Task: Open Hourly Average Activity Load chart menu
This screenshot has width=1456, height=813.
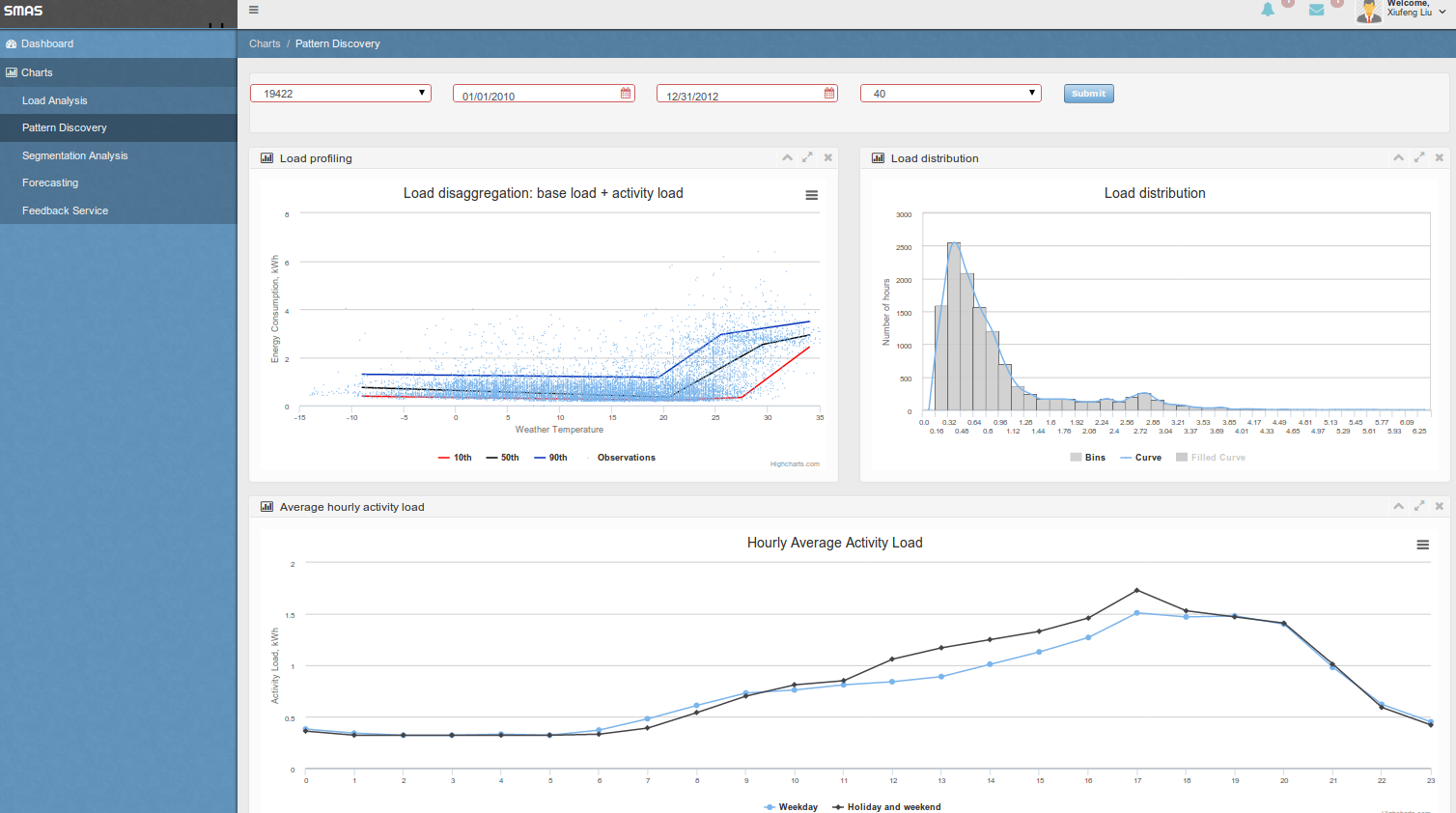Action: [1422, 545]
